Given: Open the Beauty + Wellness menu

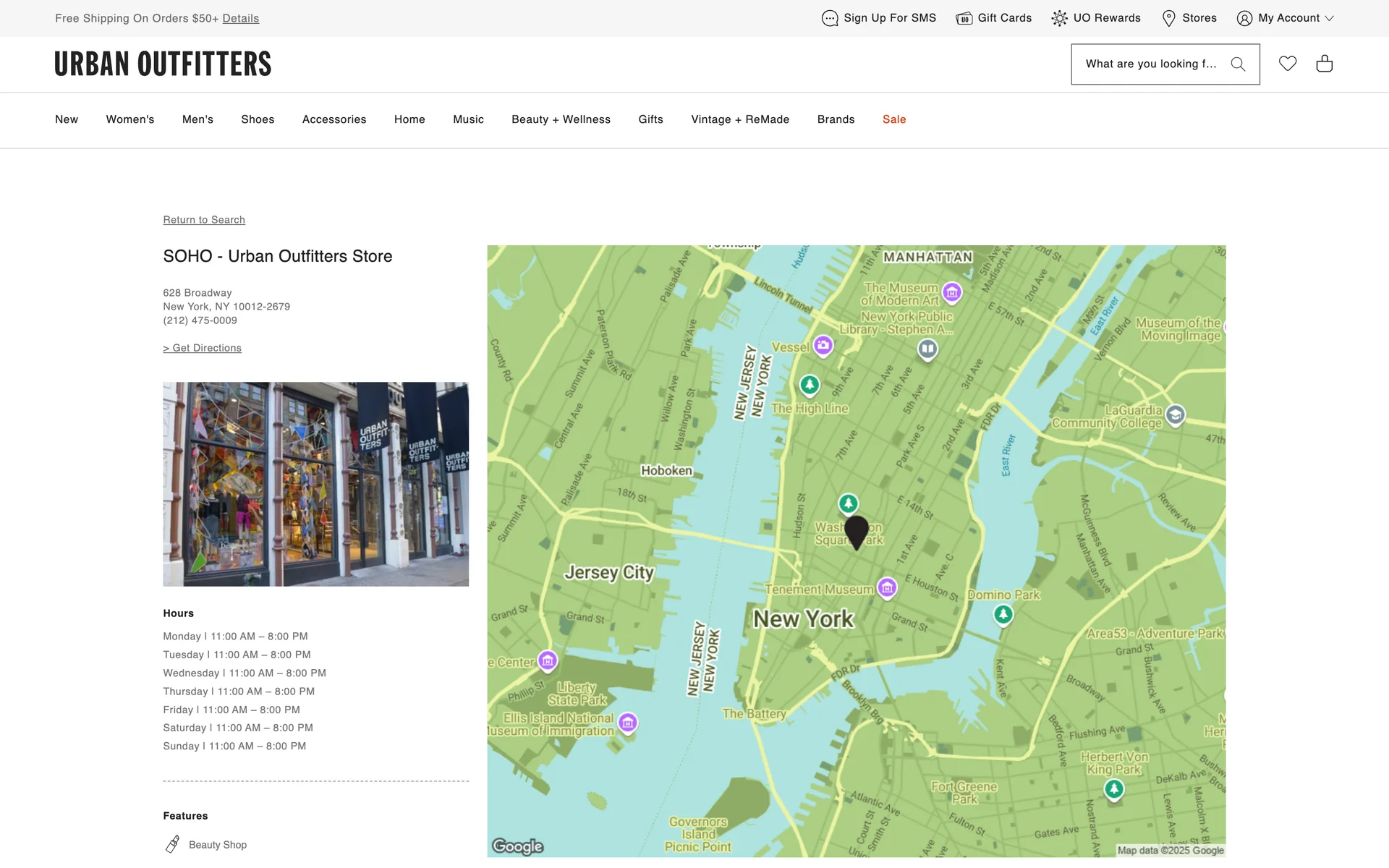Looking at the screenshot, I should [x=561, y=119].
